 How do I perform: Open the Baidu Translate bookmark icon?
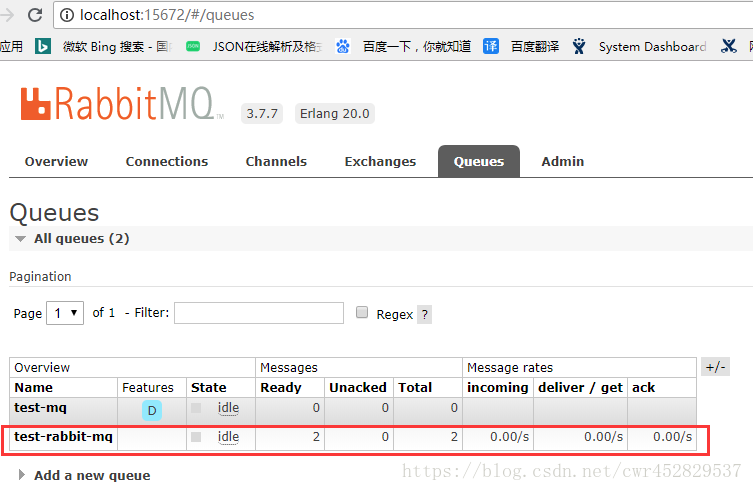pyautogui.click(x=490, y=46)
